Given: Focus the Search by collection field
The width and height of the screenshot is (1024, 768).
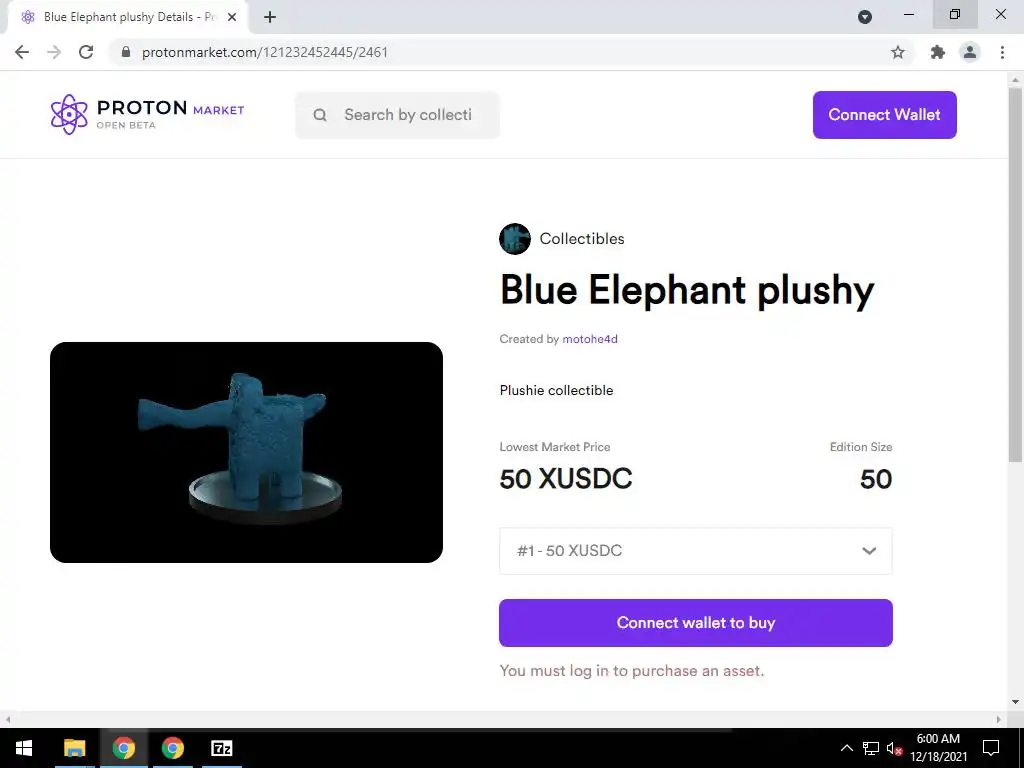Looking at the screenshot, I should pos(397,115).
